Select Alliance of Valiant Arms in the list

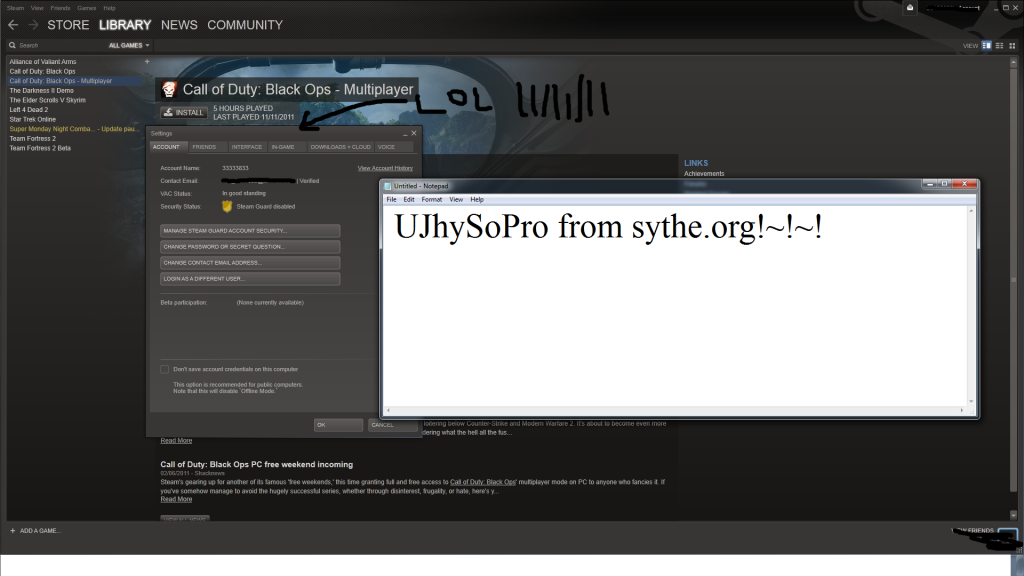pos(42,62)
